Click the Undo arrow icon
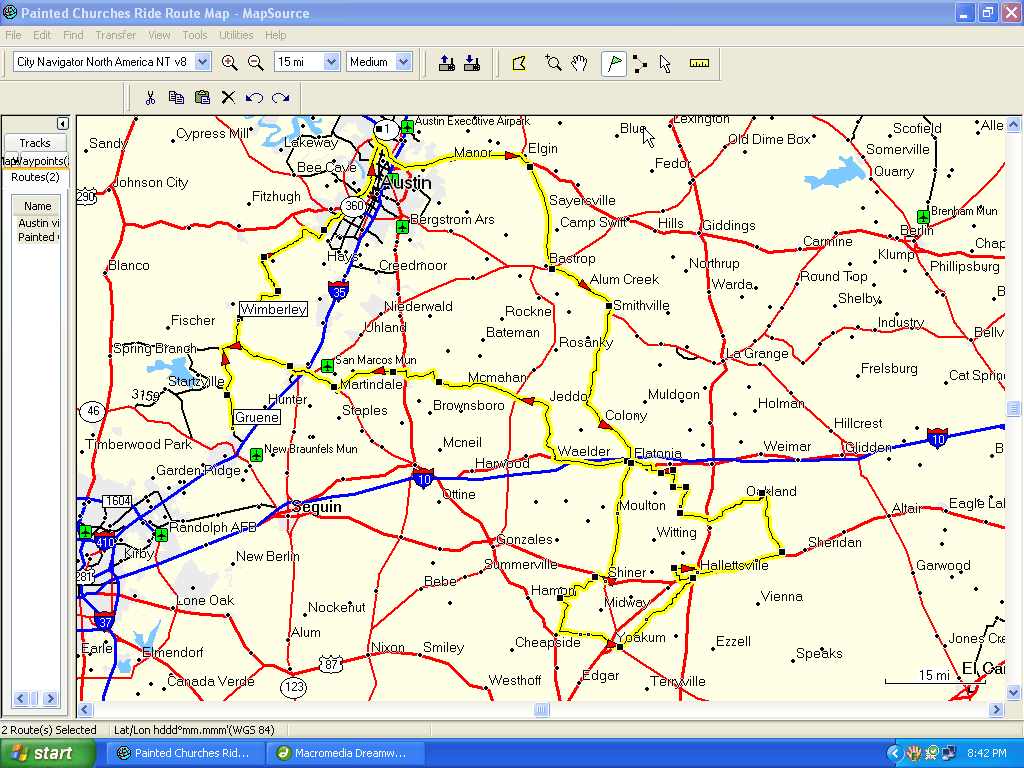Screen dimensions: 1024x768 tap(254, 97)
